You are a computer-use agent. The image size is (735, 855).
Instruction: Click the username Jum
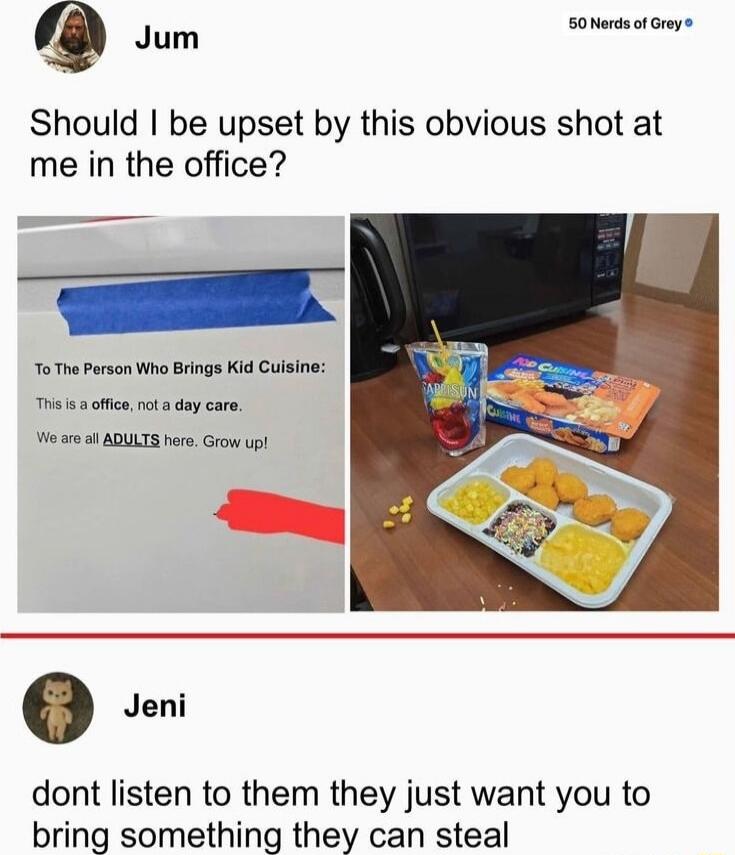(167, 38)
